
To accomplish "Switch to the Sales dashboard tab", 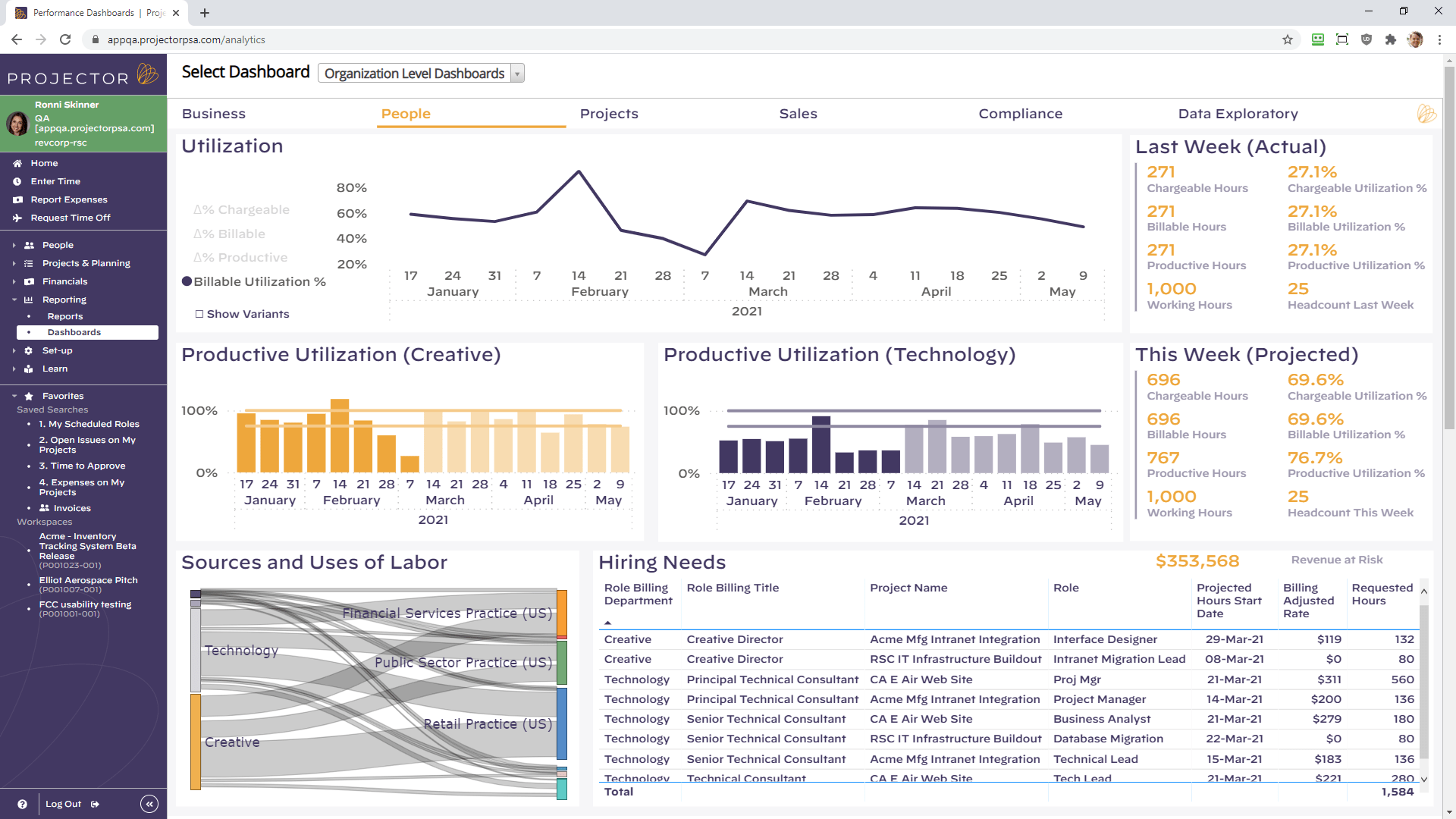I will (x=798, y=114).
